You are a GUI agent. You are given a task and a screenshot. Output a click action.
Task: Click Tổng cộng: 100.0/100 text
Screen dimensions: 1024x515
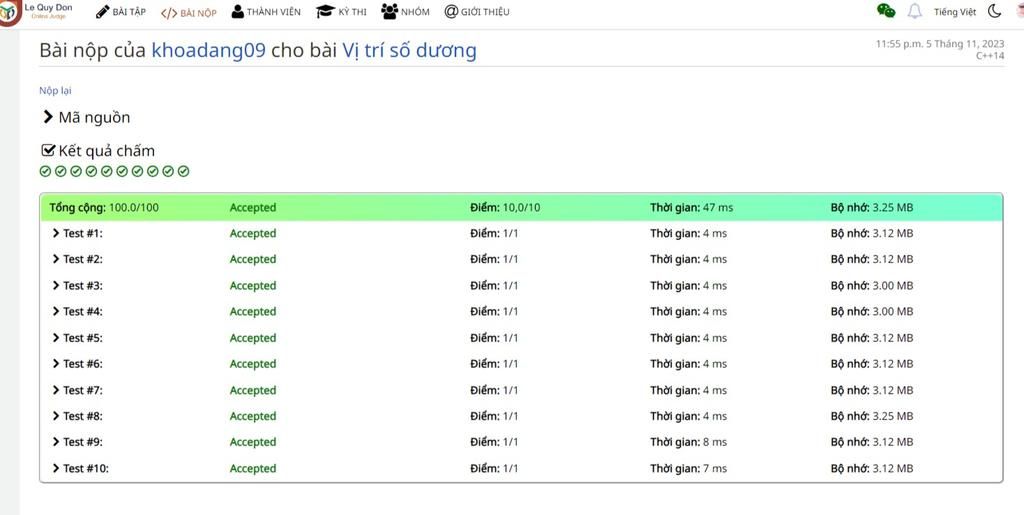click(104, 208)
